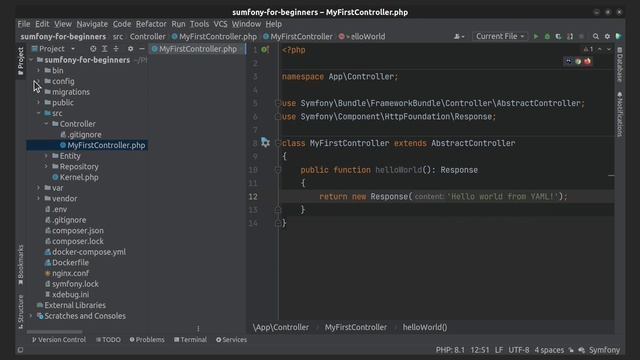Open the profiler run icon next to coverage
This screenshot has width=640, height=360.
570,37
